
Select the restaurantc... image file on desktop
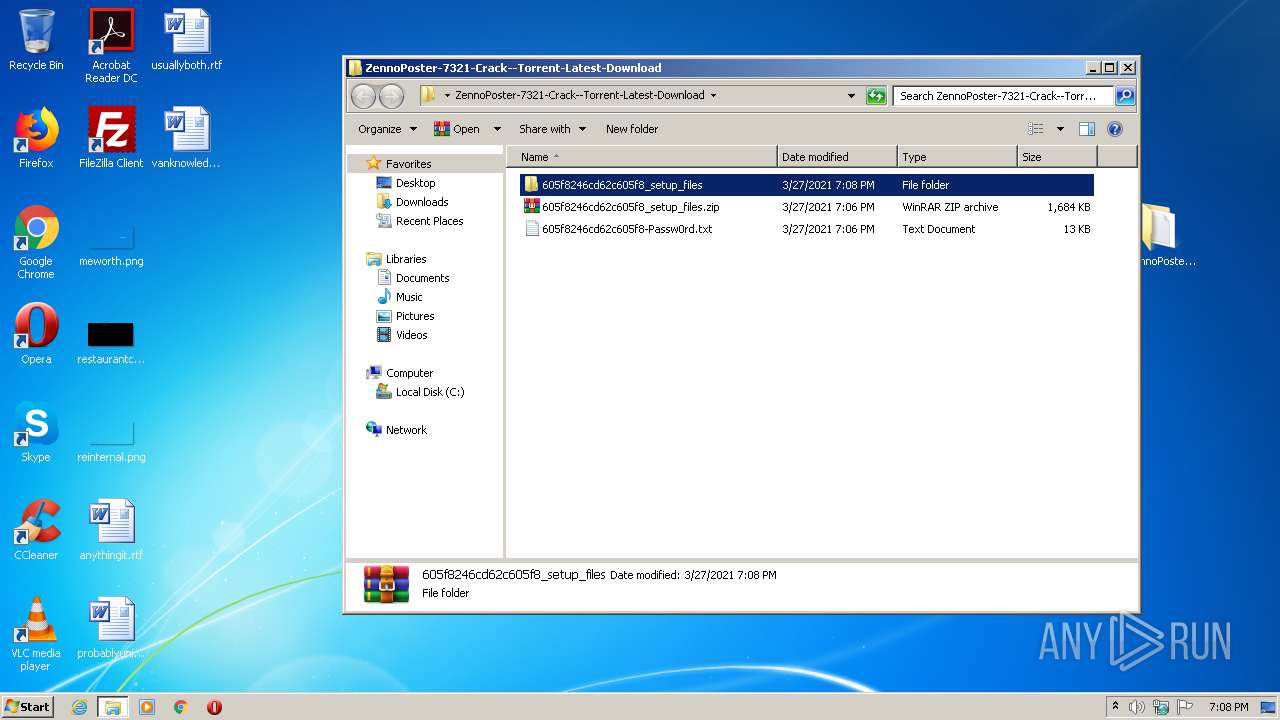(x=111, y=342)
